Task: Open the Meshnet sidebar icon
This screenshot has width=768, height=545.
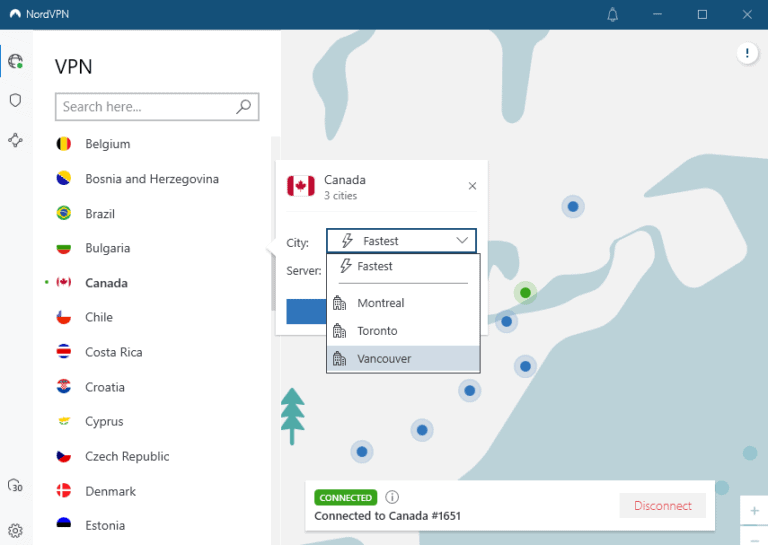Action: pos(15,140)
